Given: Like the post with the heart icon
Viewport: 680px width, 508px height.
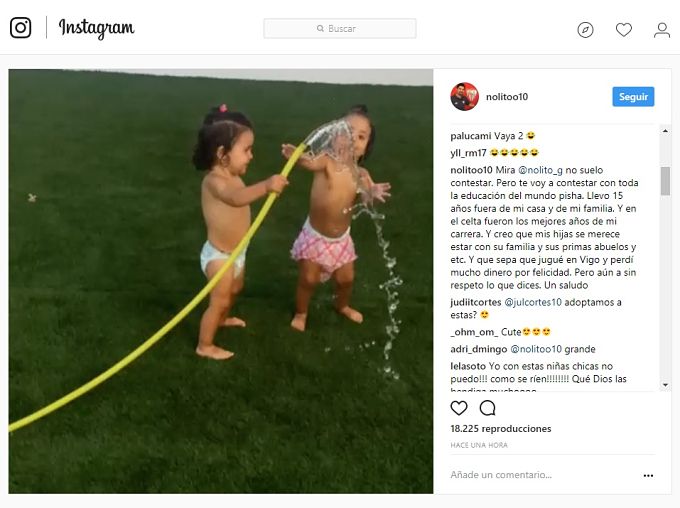Looking at the screenshot, I should [459, 408].
